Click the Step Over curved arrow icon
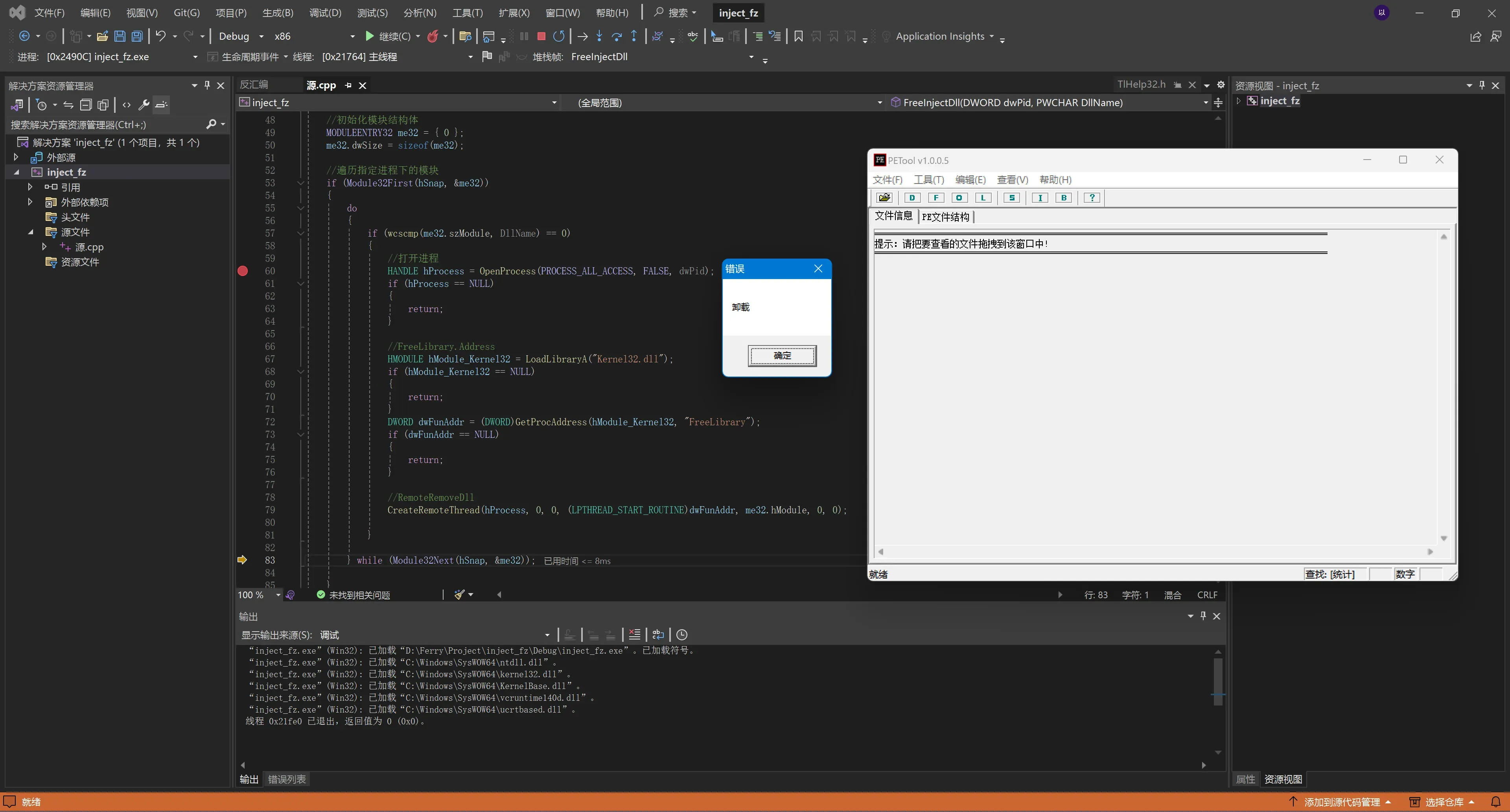1510x812 pixels. coord(617,36)
